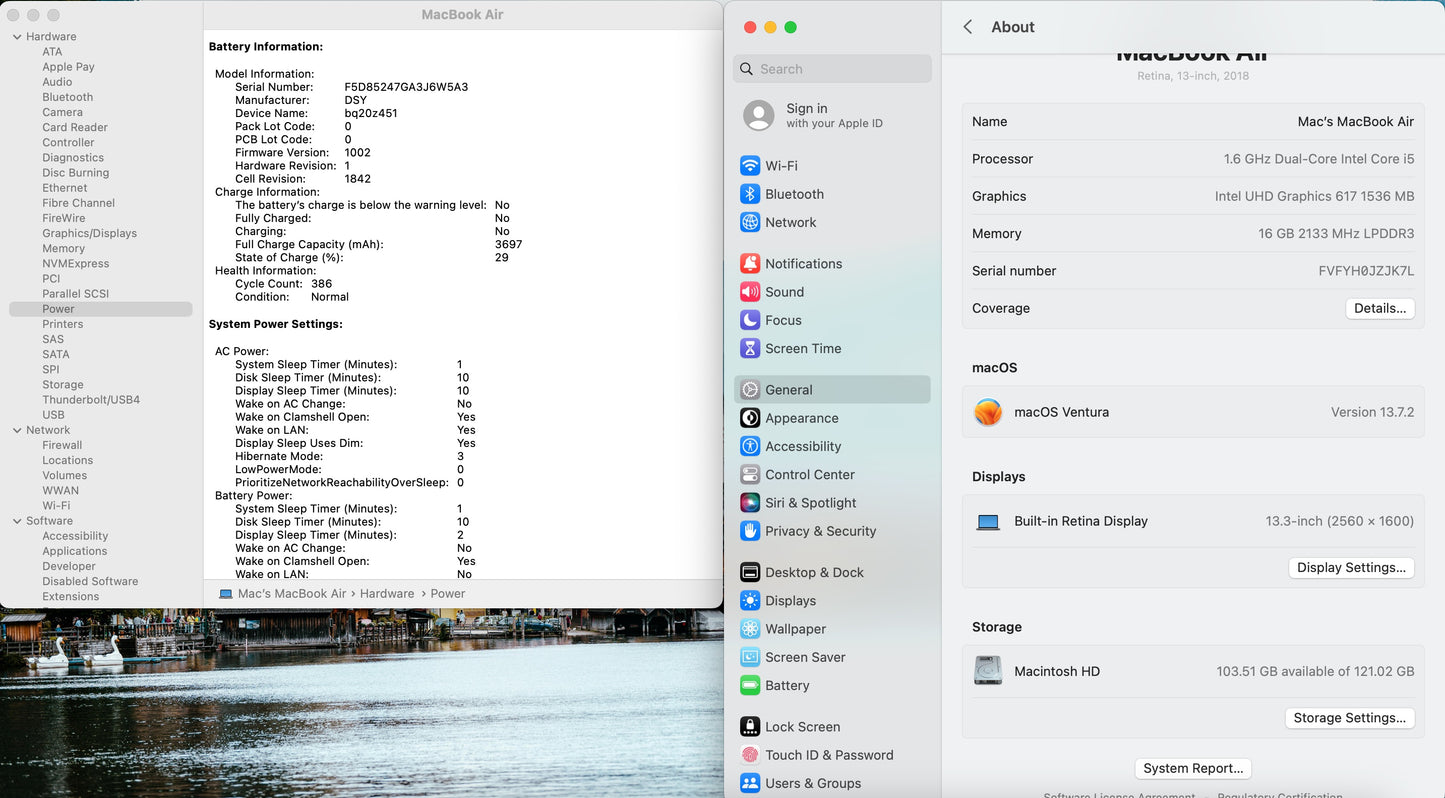The image size is (1445, 798).
Task: Open Privacy & Security settings
Action: click(820, 531)
